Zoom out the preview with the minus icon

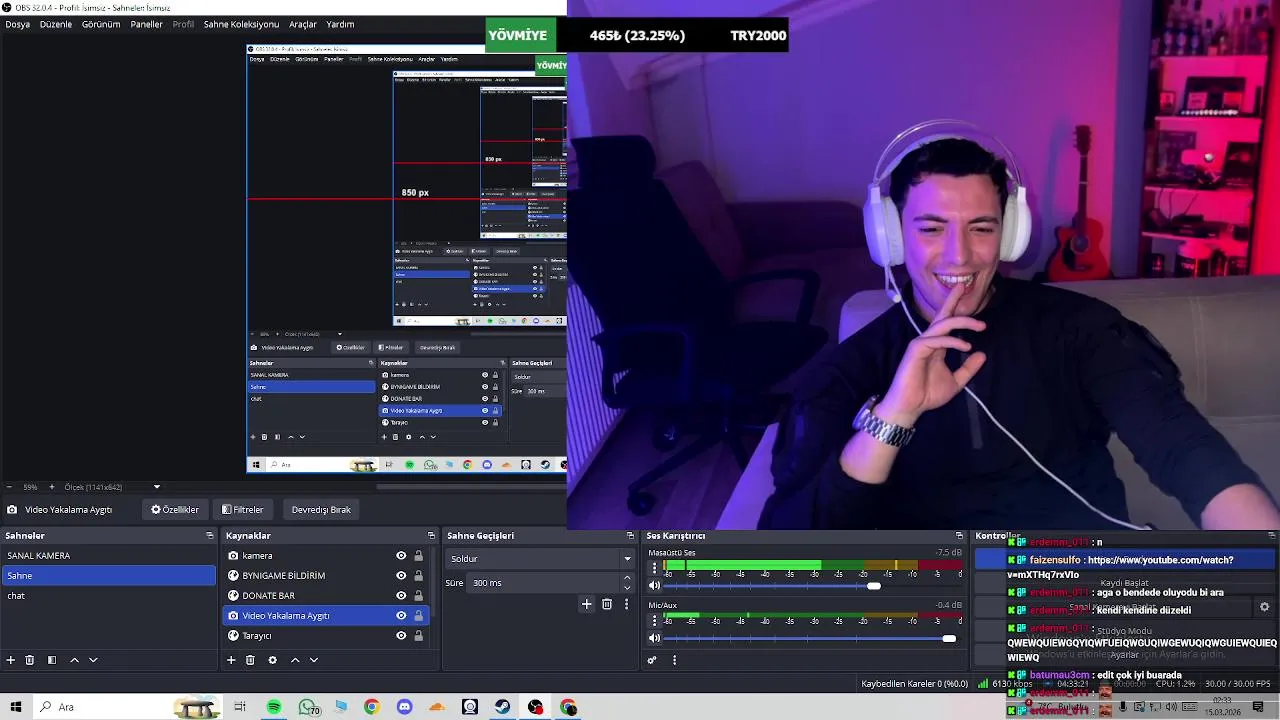pyautogui.click(x=10, y=487)
